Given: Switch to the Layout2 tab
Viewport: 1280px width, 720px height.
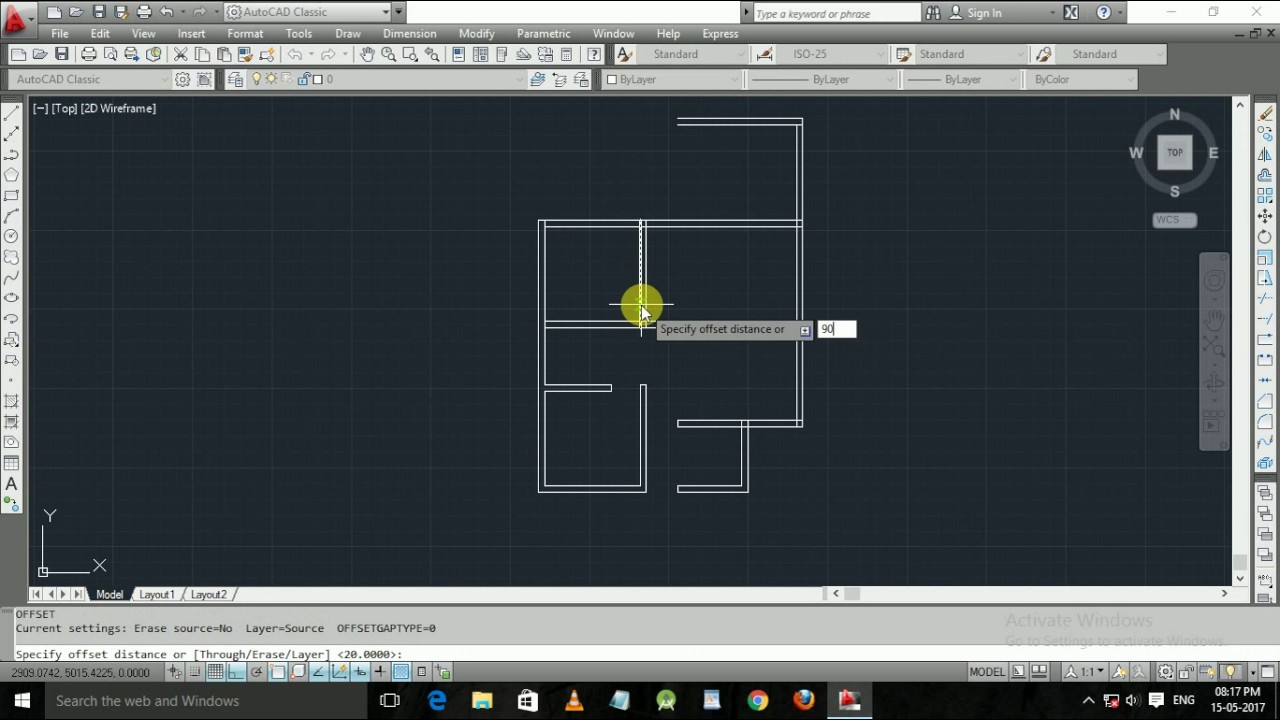Looking at the screenshot, I should [209, 594].
